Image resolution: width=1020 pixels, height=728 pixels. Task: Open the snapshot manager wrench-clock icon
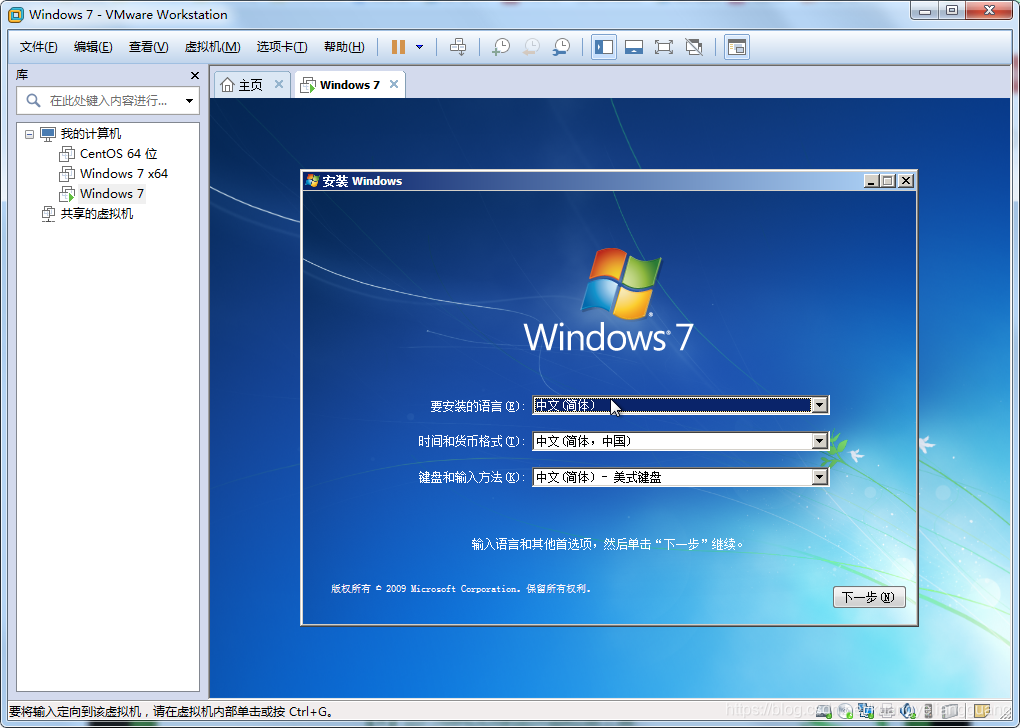561,47
